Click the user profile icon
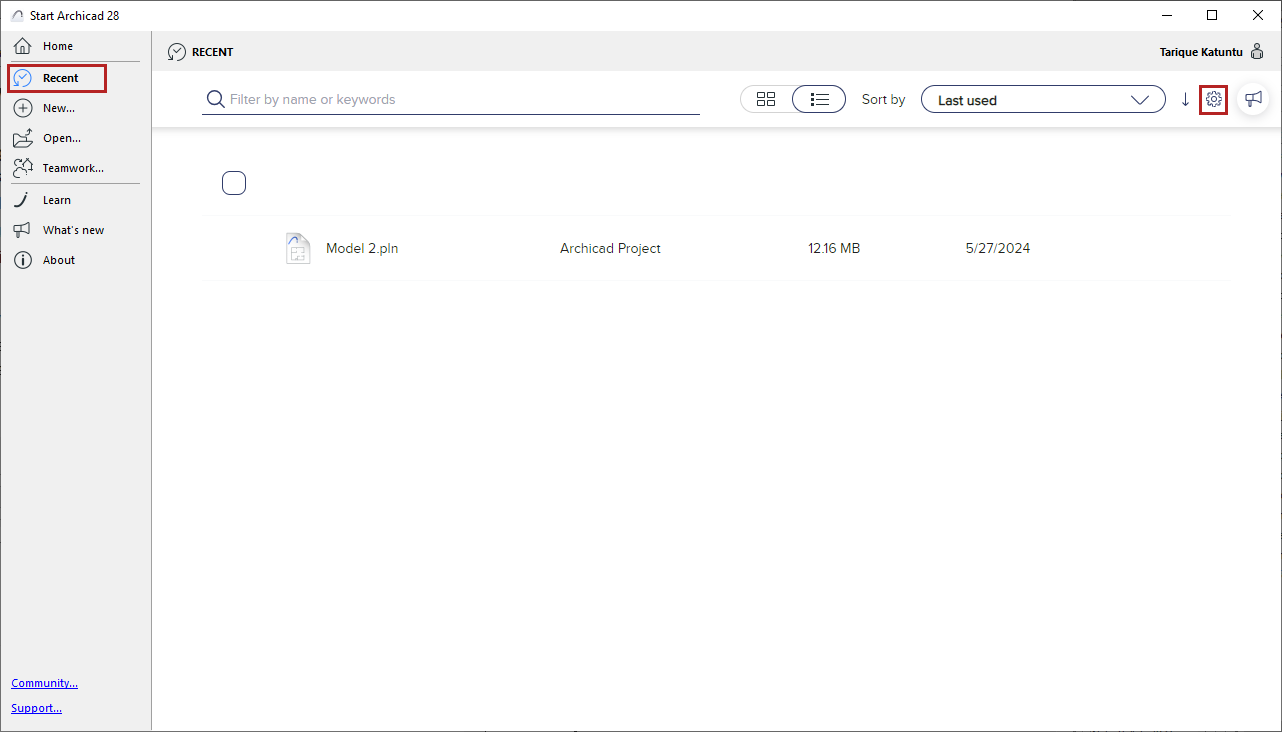 (1257, 51)
